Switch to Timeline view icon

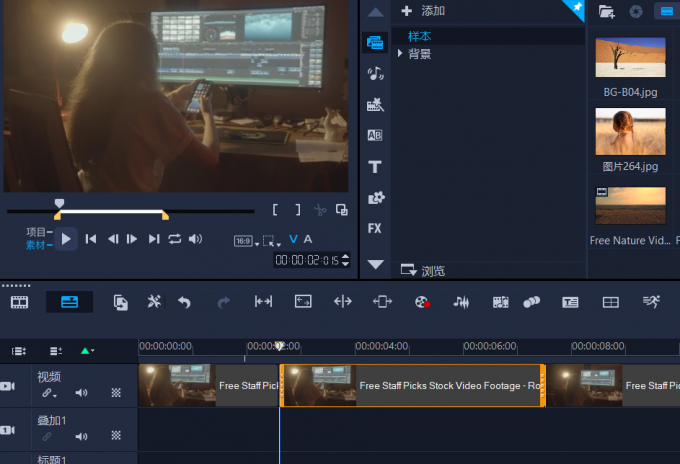click(x=69, y=302)
